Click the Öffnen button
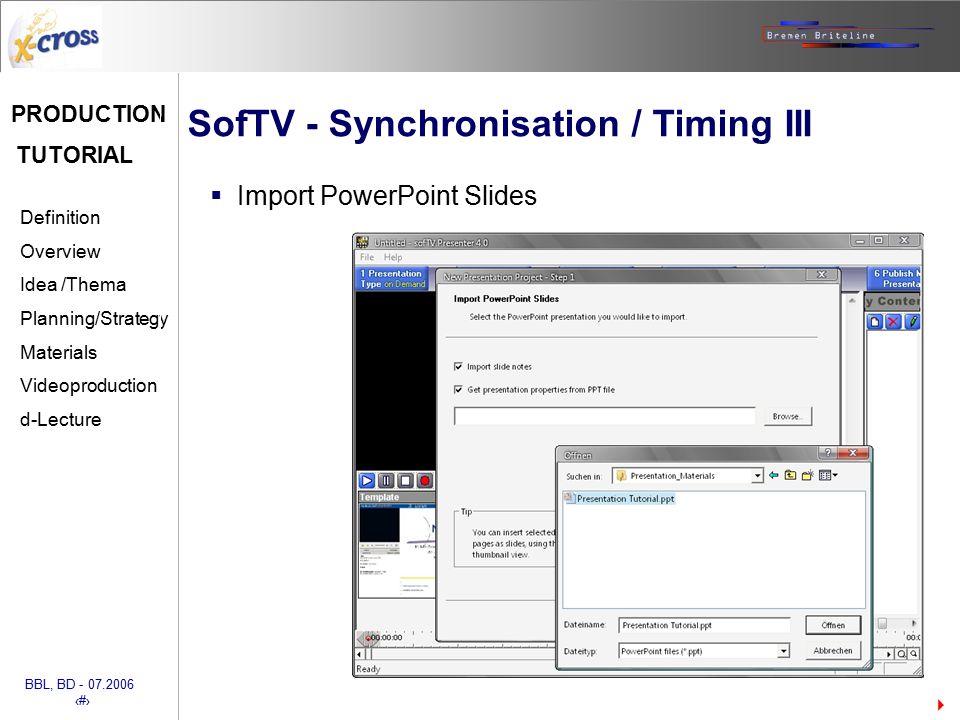 (x=833, y=625)
